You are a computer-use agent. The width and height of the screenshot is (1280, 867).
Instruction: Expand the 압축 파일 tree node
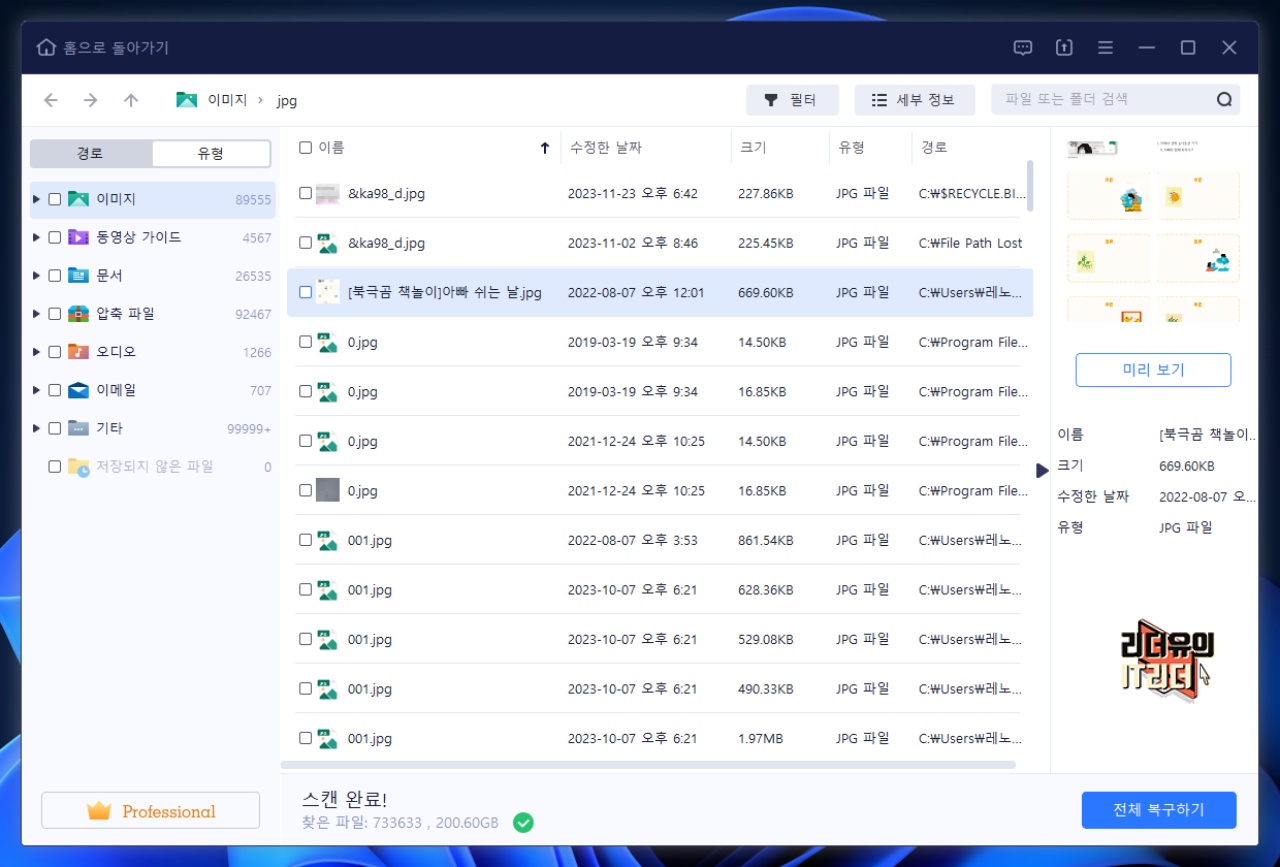[37, 314]
